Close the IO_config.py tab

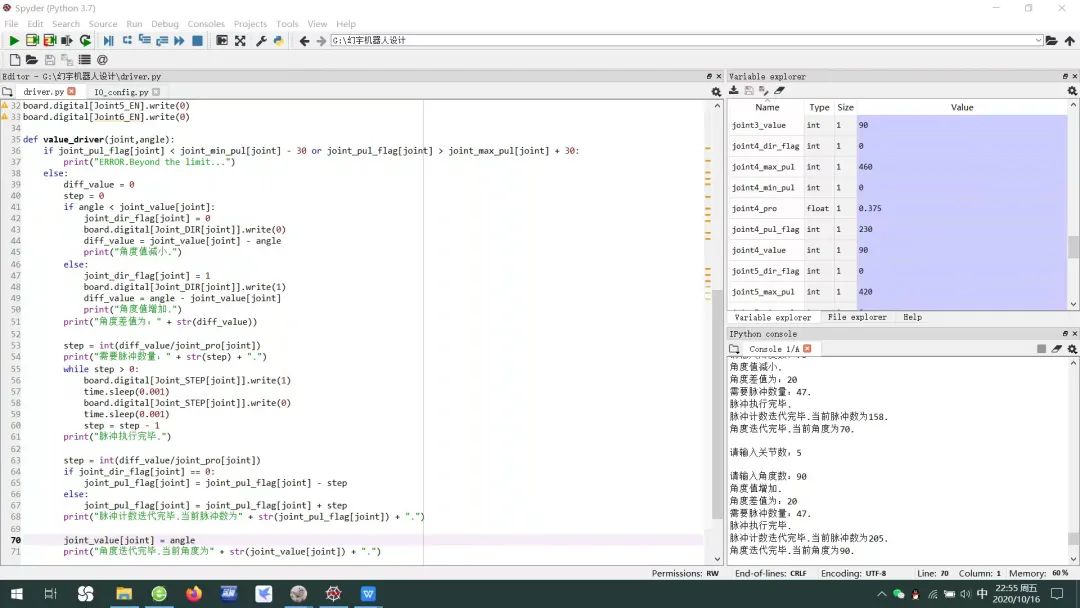tap(156, 92)
